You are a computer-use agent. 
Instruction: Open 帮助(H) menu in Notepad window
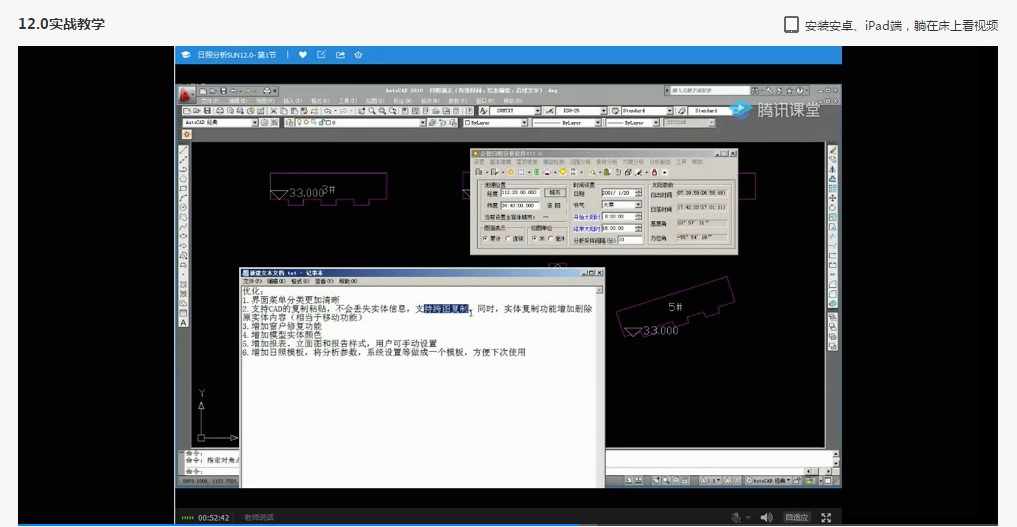(348, 281)
